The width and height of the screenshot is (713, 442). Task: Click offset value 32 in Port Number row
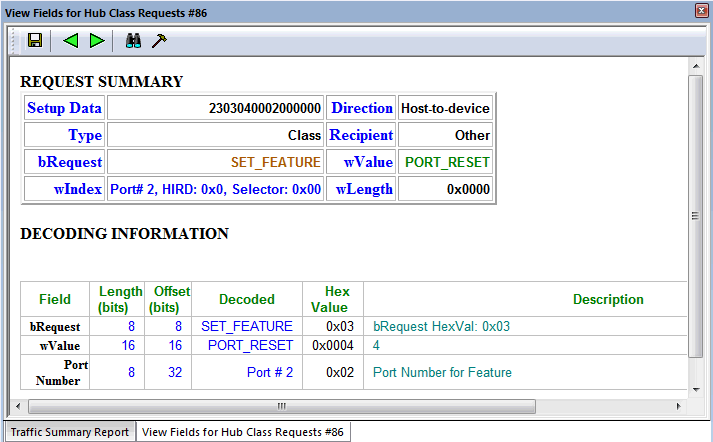click(175, 372)
